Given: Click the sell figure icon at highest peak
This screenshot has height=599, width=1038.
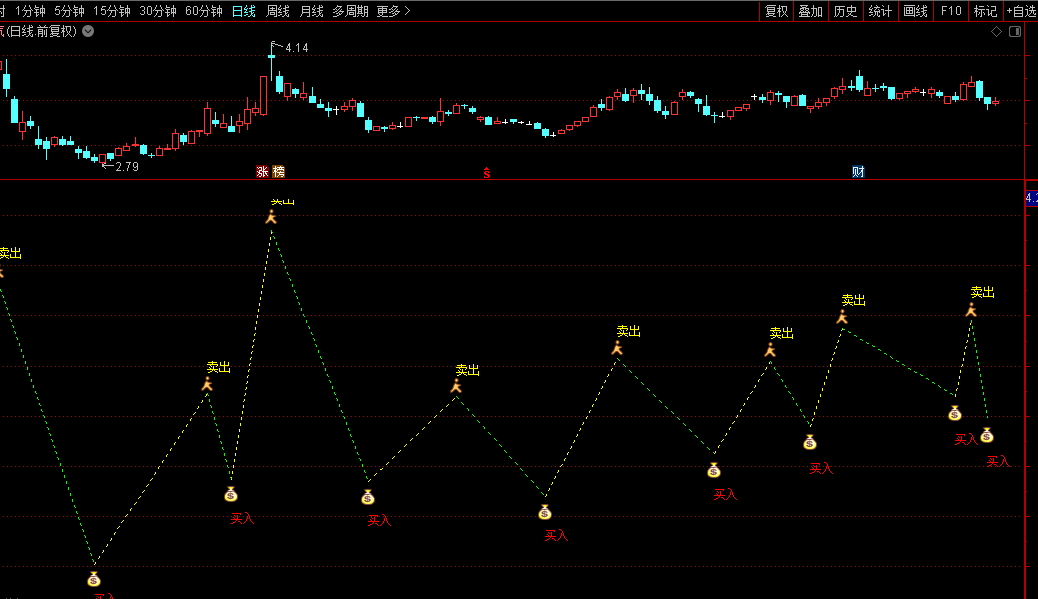Looking at the screenshot, I should tap(270, 217).
